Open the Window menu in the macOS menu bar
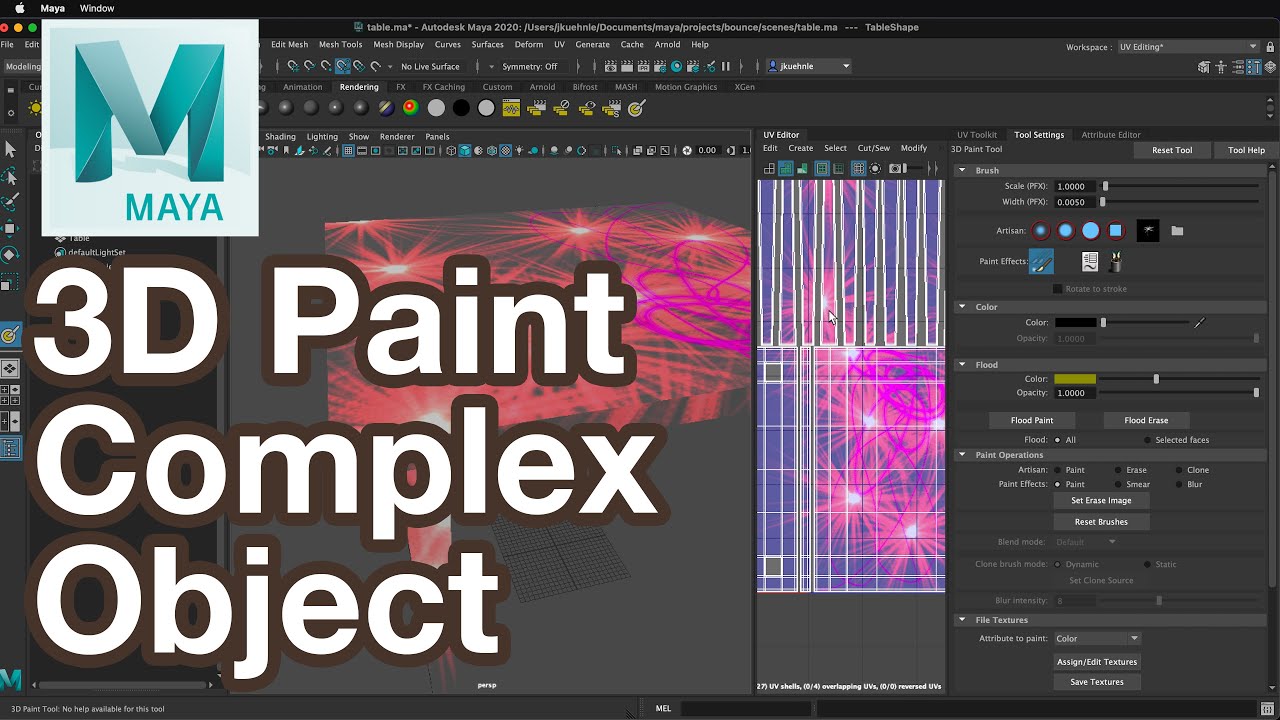The width and height of the screenshot is (1280, 720). coord(96,8)
